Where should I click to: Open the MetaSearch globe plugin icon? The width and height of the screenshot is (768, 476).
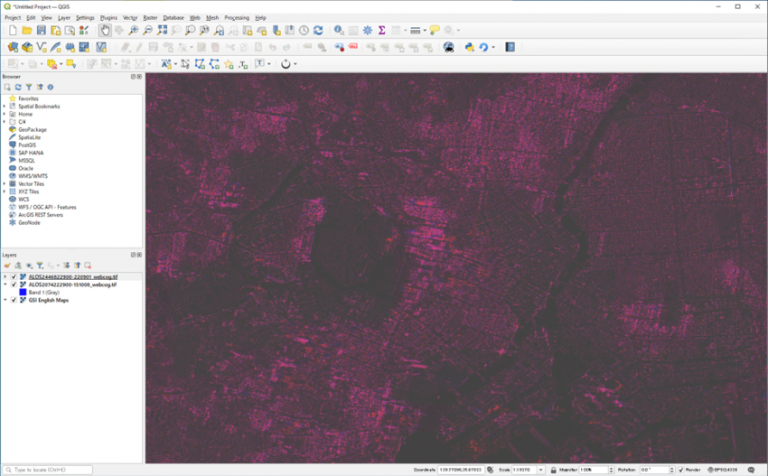point(448,47)
